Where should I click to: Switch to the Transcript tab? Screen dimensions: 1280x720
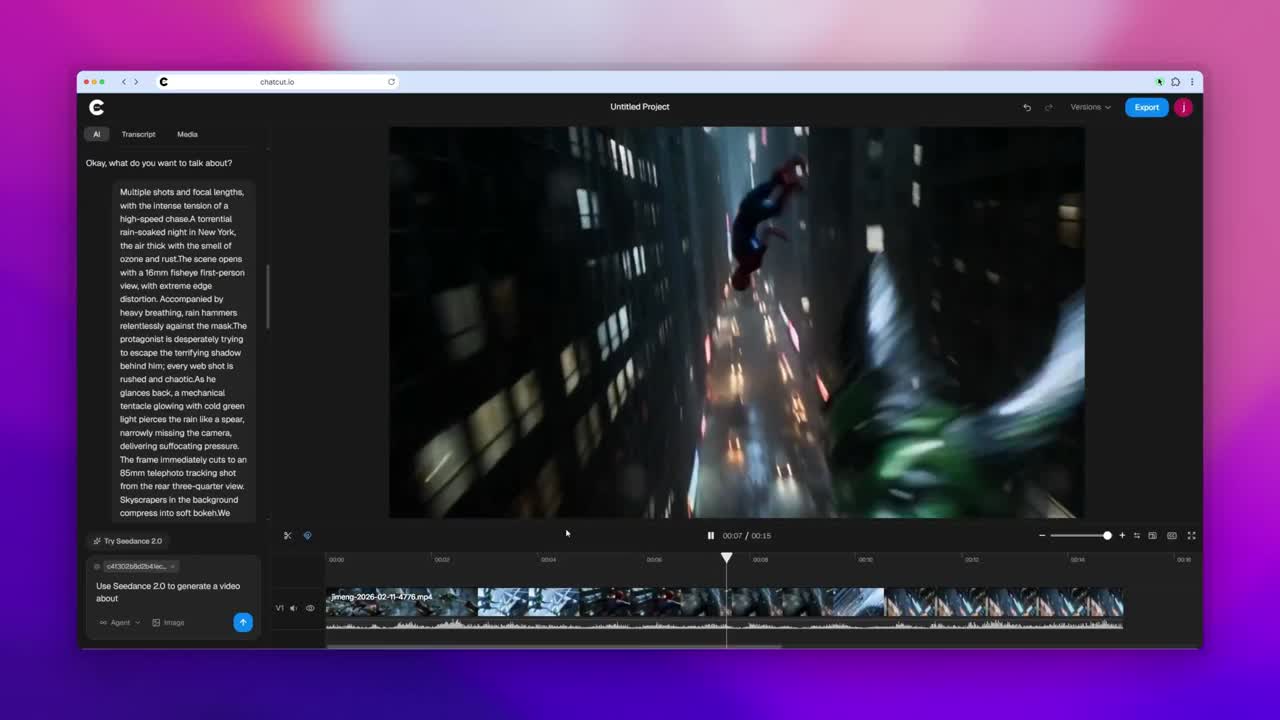pyautogui.click(x=138, y=134)
